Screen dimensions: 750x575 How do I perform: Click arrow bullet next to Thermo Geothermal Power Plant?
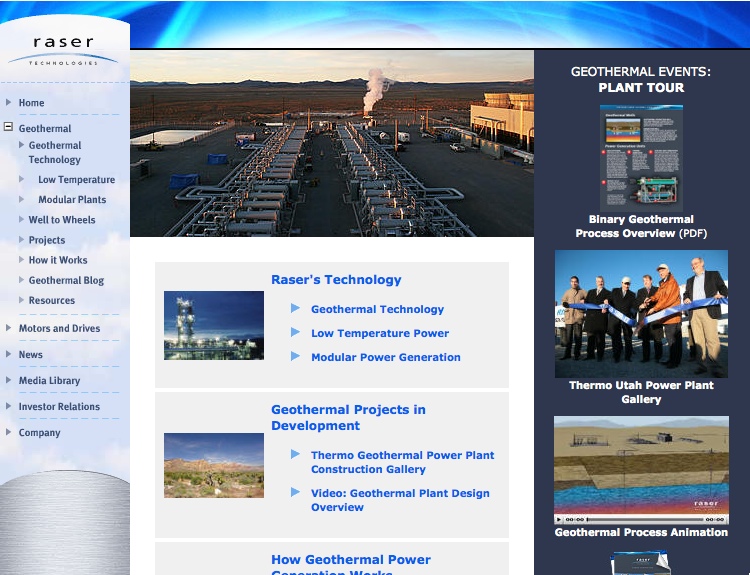295,454
